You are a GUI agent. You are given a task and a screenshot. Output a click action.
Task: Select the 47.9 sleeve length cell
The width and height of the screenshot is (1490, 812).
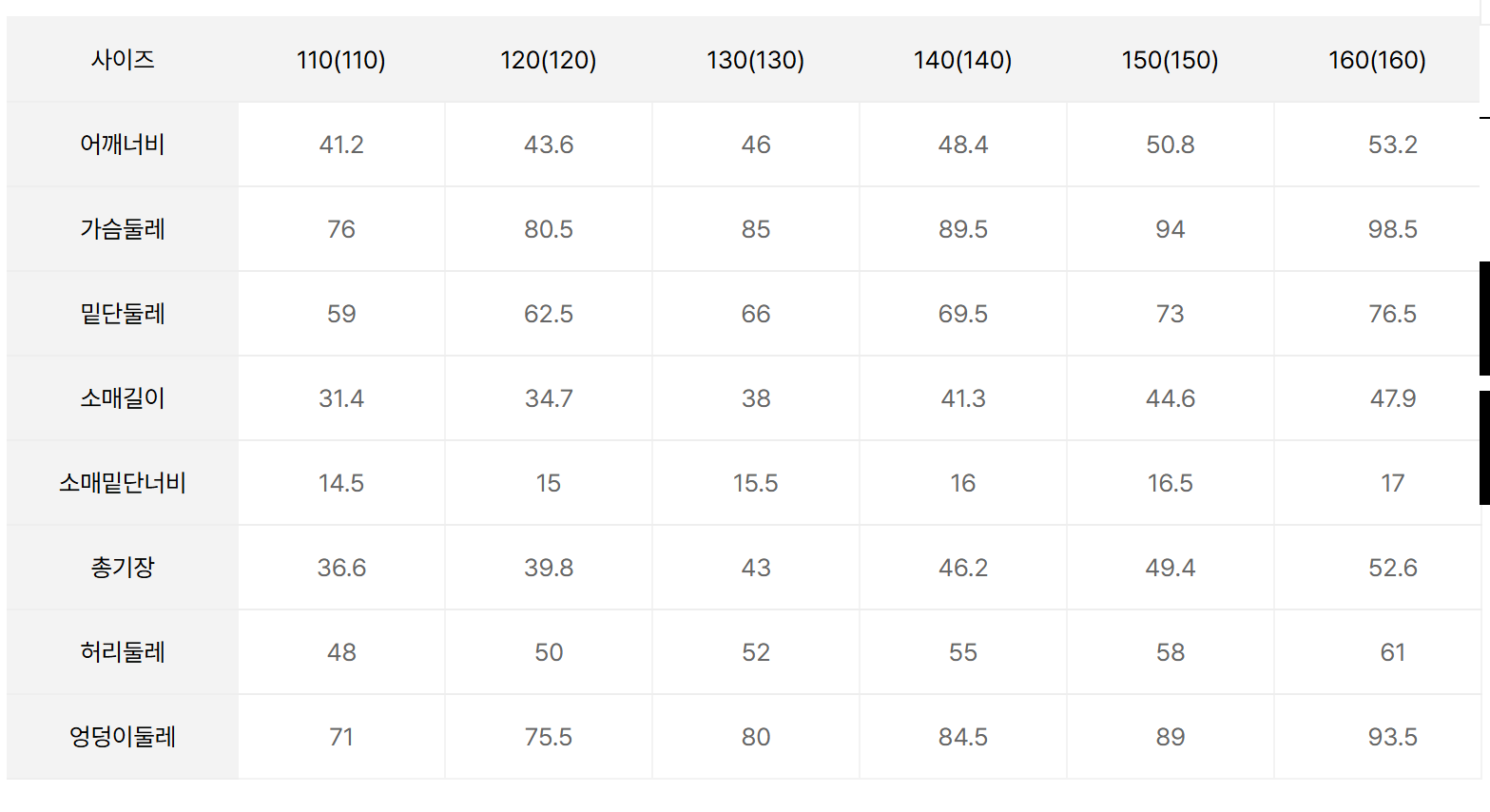[x=1392, y=398]
